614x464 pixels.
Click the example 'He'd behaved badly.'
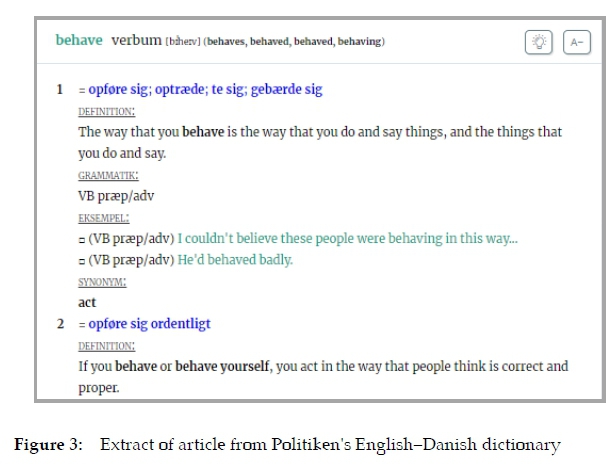point(235,260)
